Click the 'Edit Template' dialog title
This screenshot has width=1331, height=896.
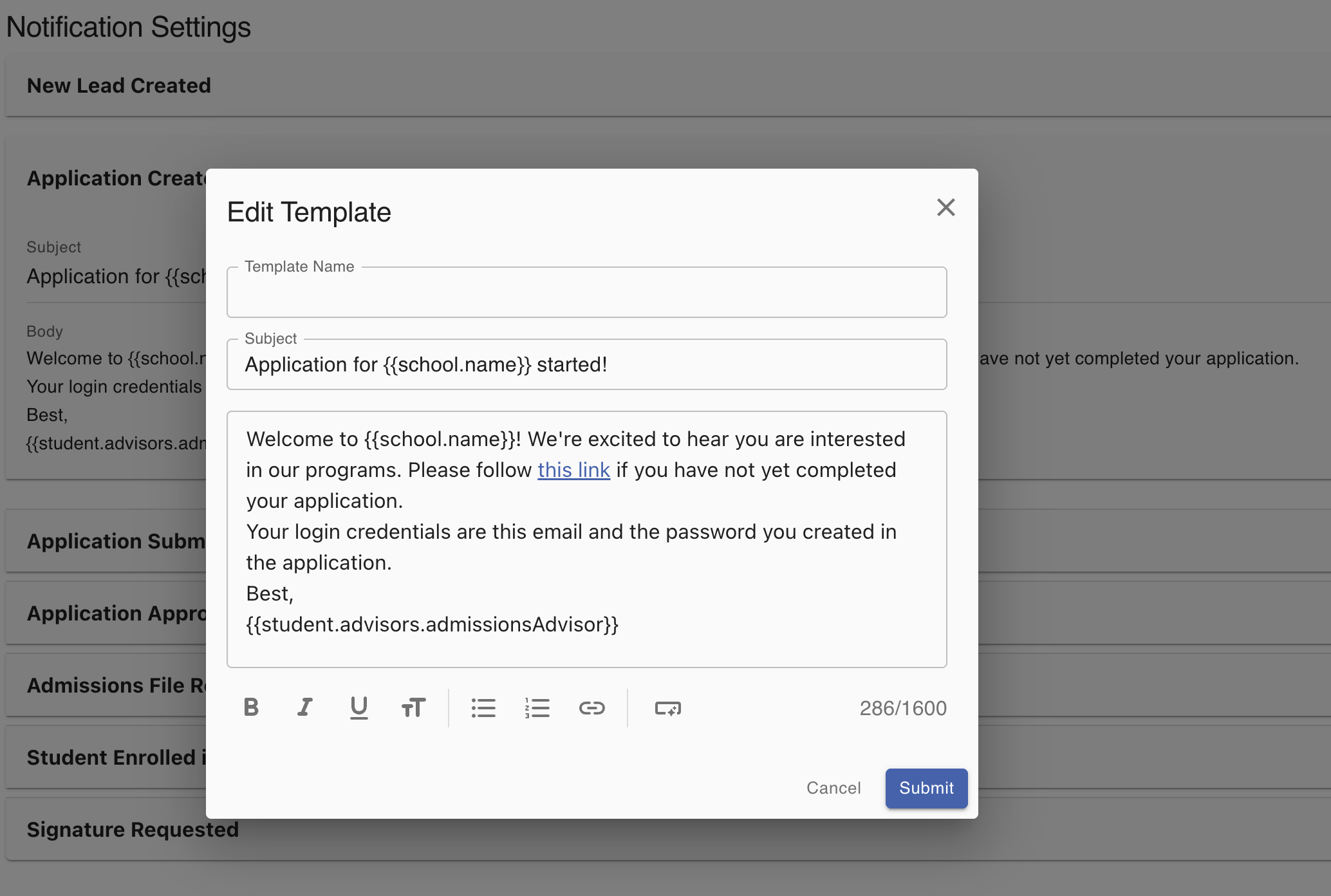(309, 212)
